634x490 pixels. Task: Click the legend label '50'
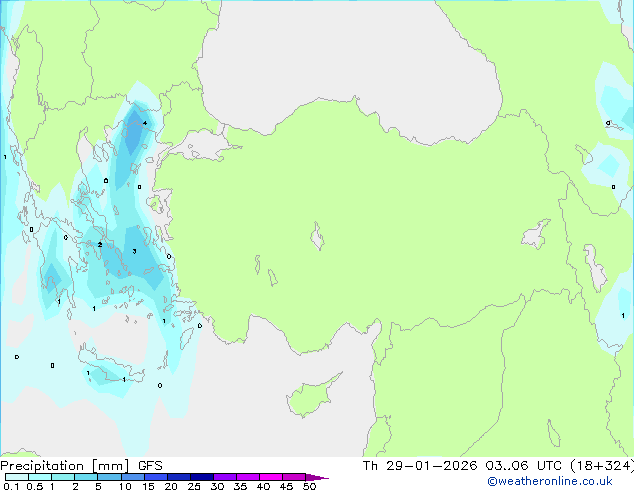[309, 486]
